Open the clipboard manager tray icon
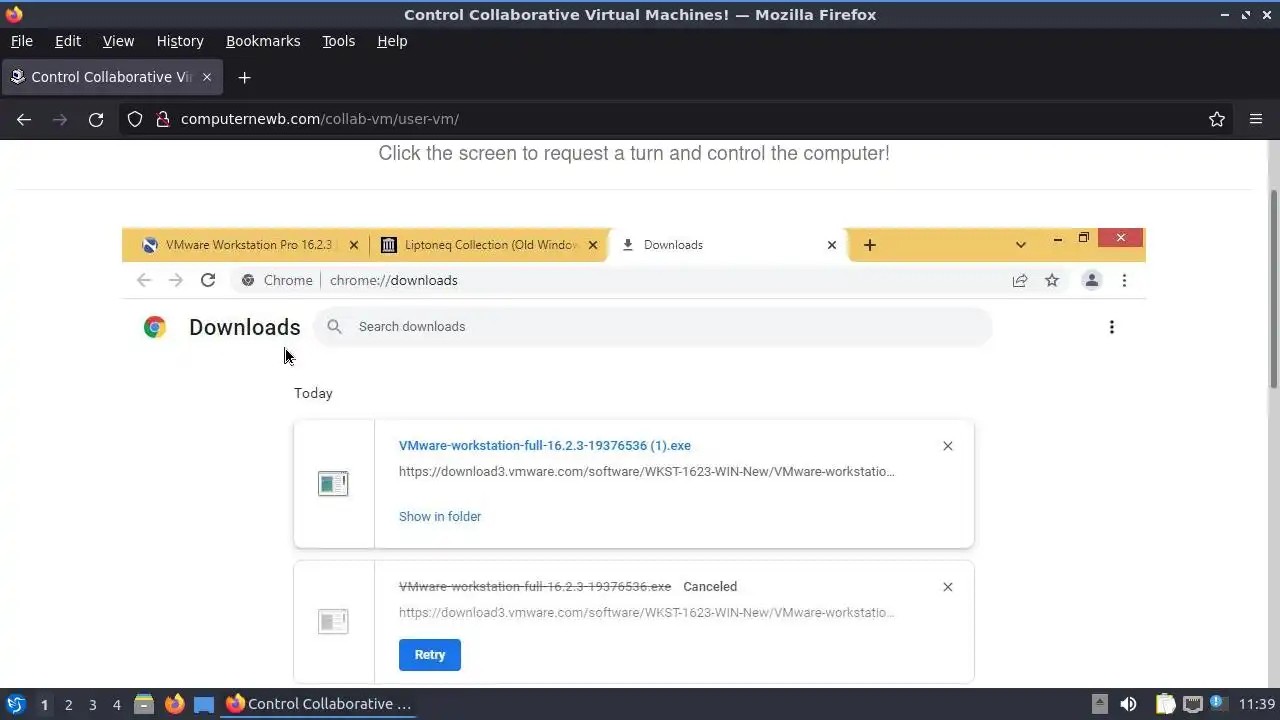 pyautogui.click(x=1165, y=704)
